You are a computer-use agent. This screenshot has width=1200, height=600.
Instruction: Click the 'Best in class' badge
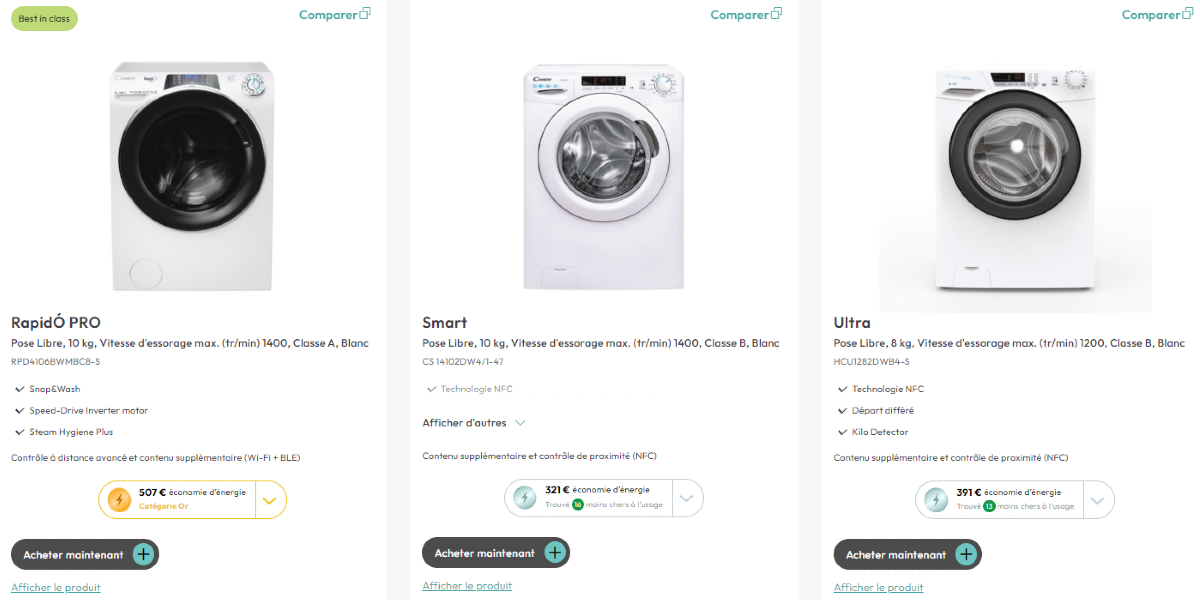[x=44, y=18]
